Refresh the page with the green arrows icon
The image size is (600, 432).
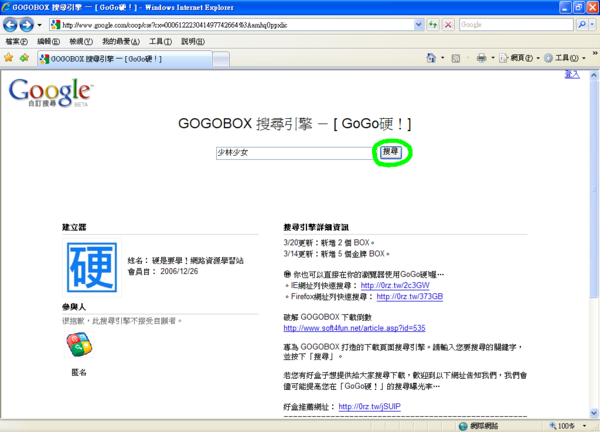point(433,25)
